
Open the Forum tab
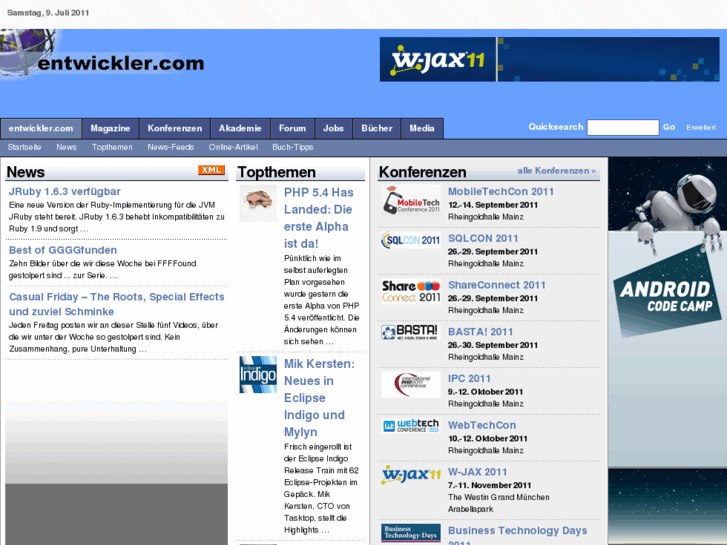pos(293,128)
